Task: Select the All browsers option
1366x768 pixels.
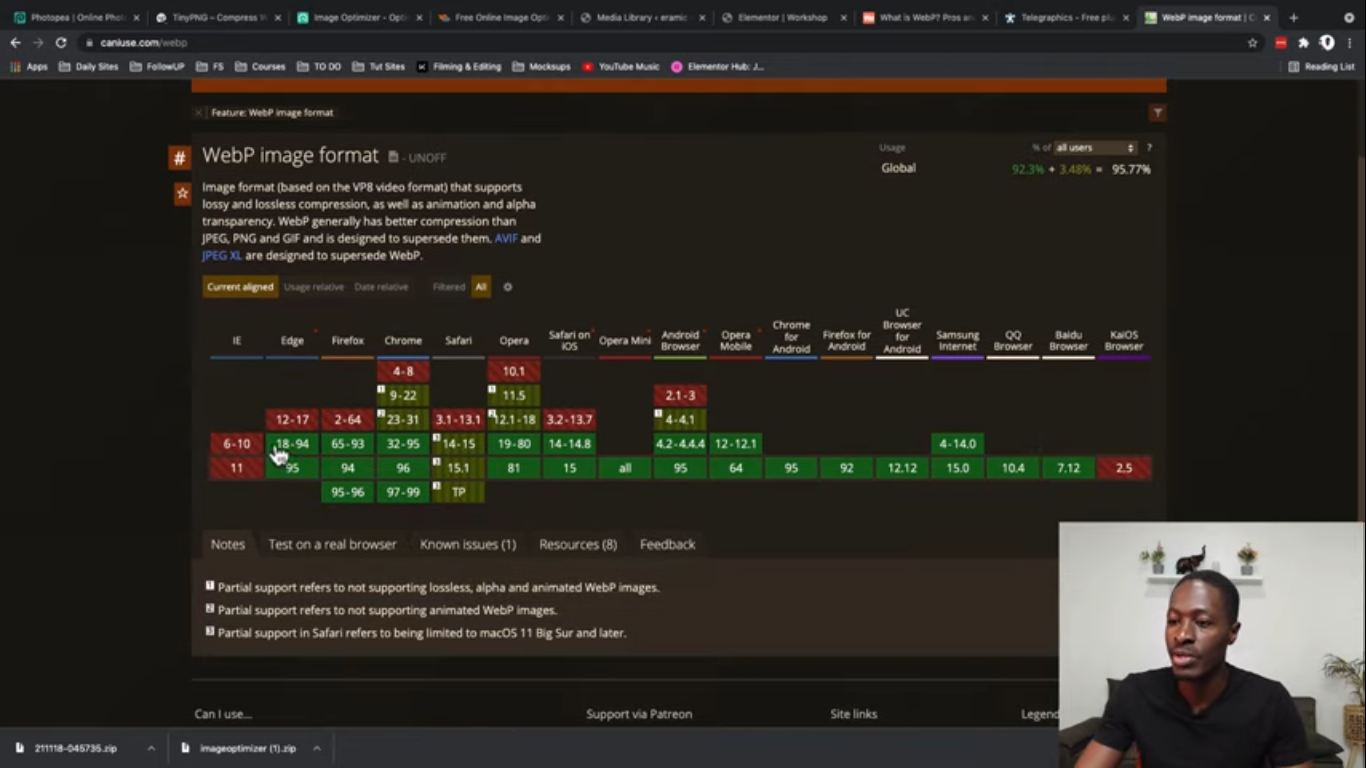Action: [x=481, y=287]
